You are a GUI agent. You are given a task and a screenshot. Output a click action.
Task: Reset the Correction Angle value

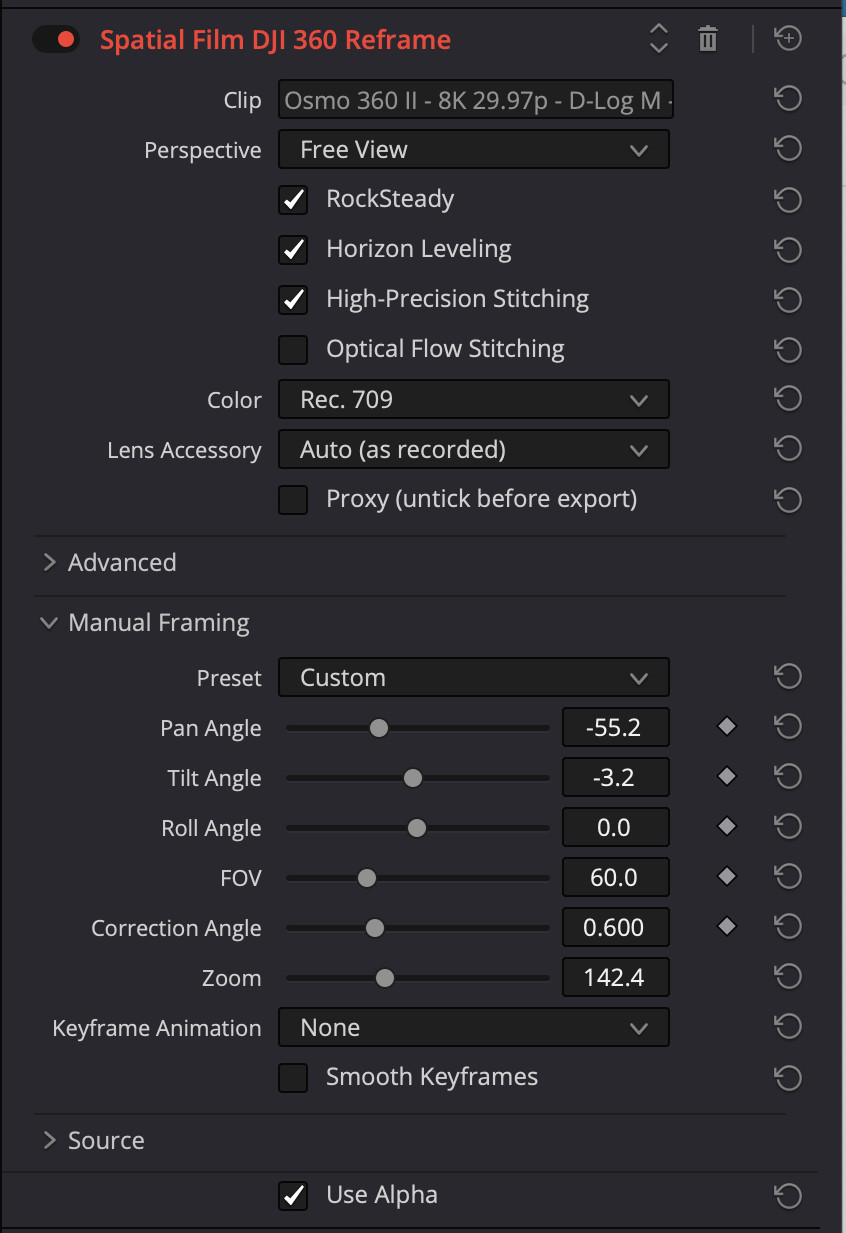pos(788,927)
